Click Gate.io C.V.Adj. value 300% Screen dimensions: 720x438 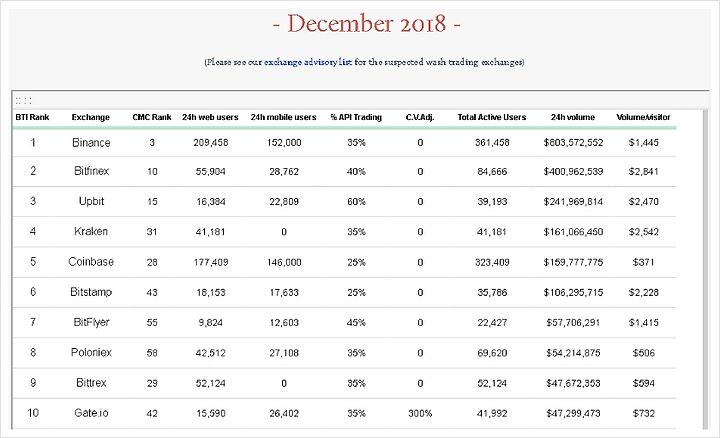pos(420,414)
